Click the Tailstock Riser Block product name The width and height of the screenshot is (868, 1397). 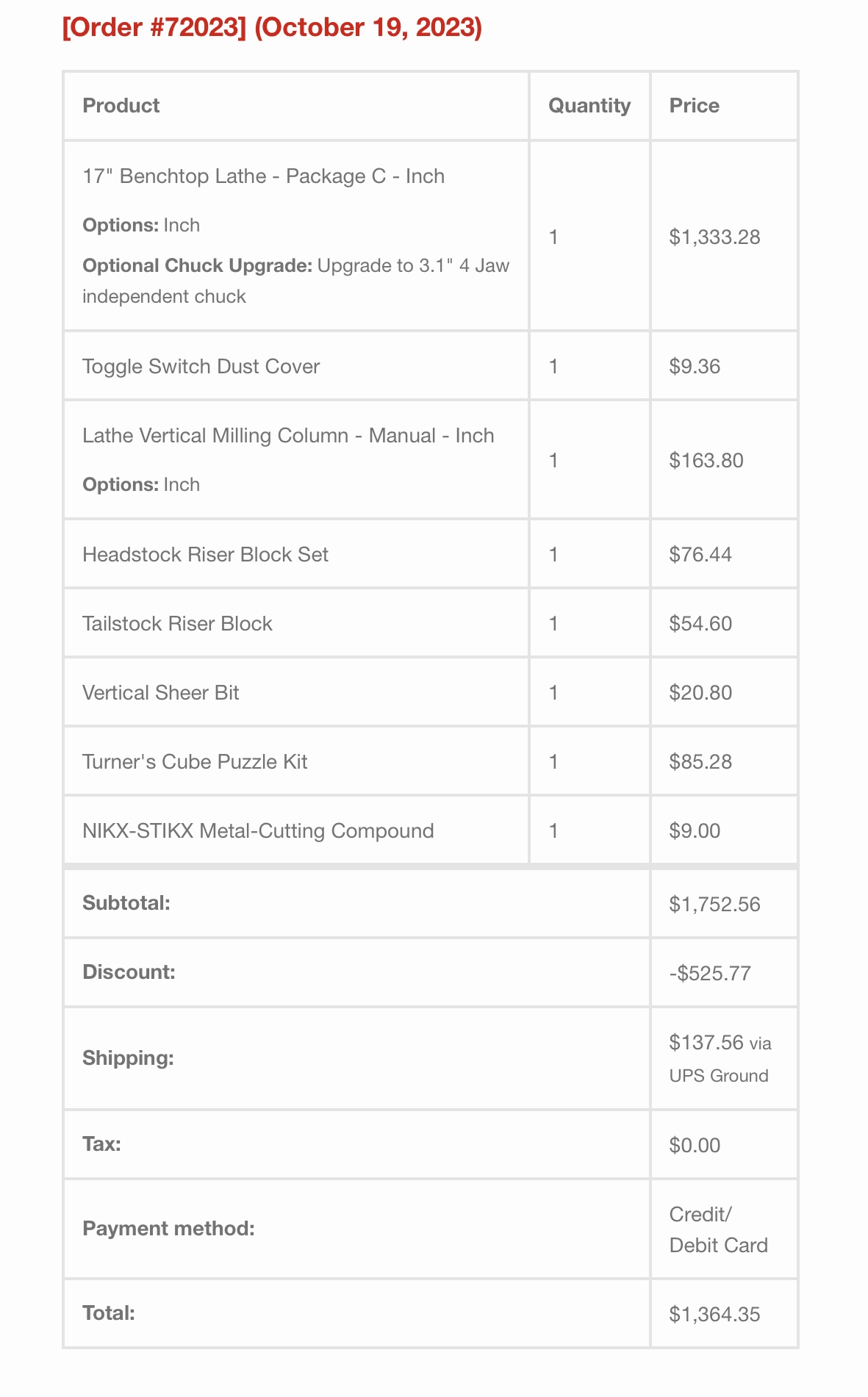click(177, 623)
